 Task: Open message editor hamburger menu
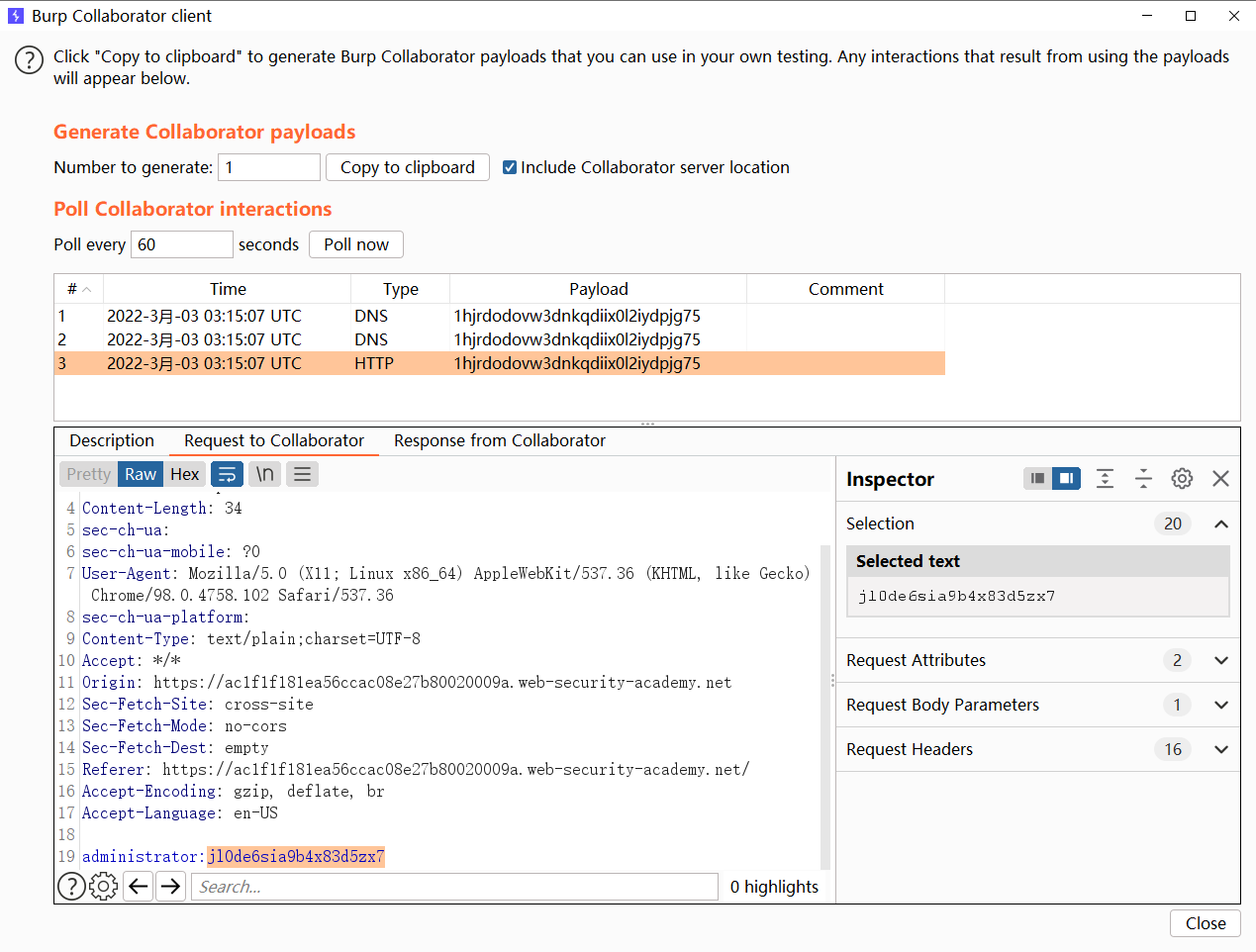tap(302, 474)
